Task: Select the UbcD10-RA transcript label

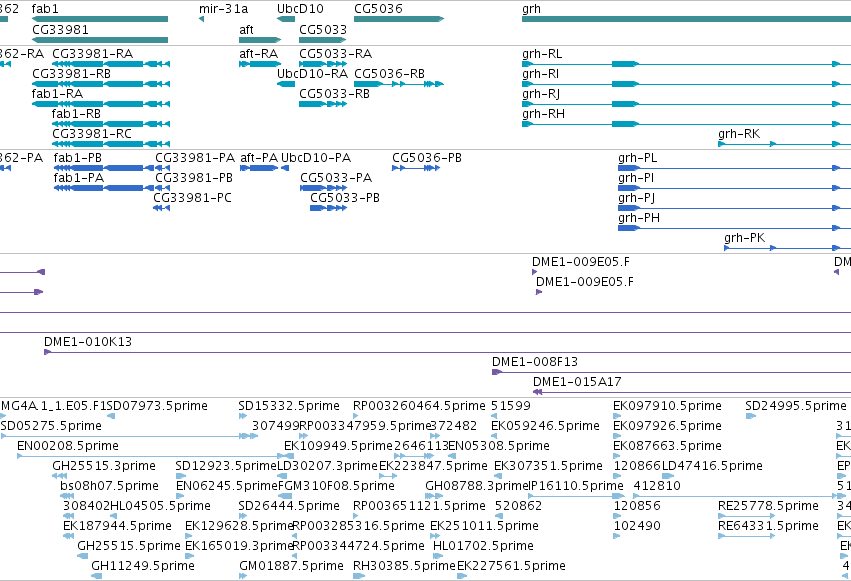Action: [x=313, y=74]
